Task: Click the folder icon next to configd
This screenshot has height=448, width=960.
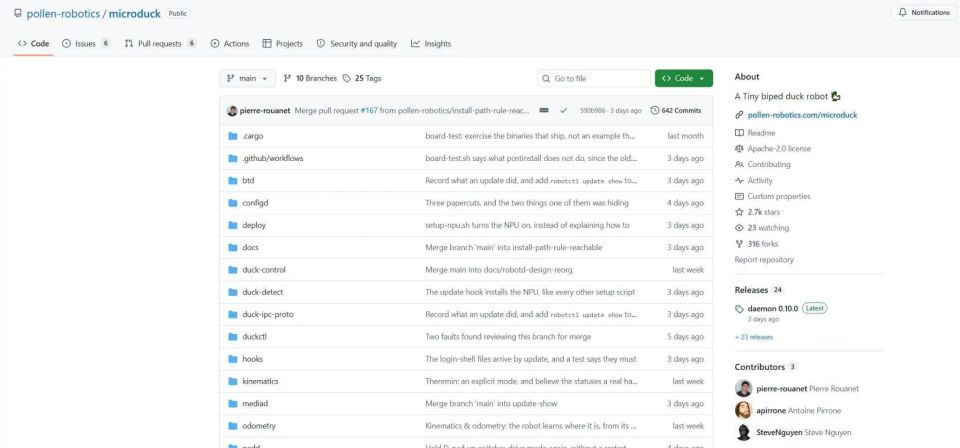Action: point(233,203)
